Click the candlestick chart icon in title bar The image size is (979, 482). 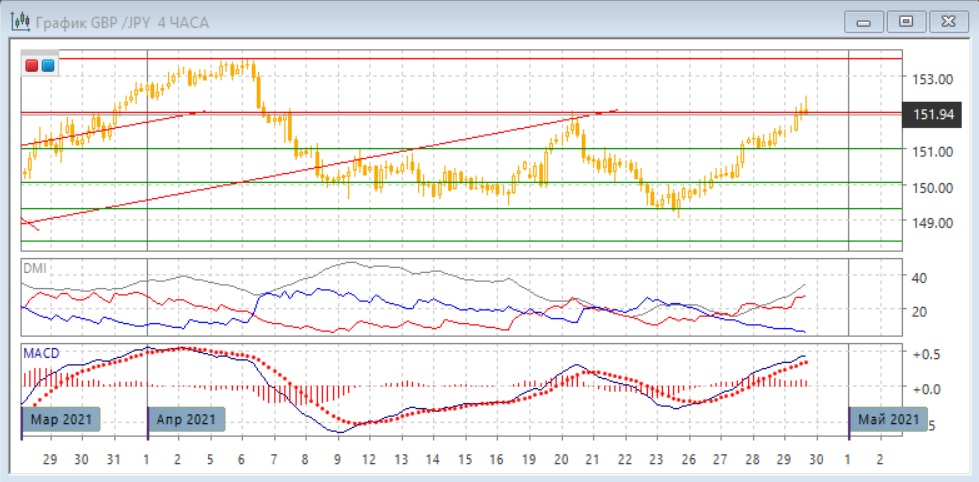click(x=19, y=21)
